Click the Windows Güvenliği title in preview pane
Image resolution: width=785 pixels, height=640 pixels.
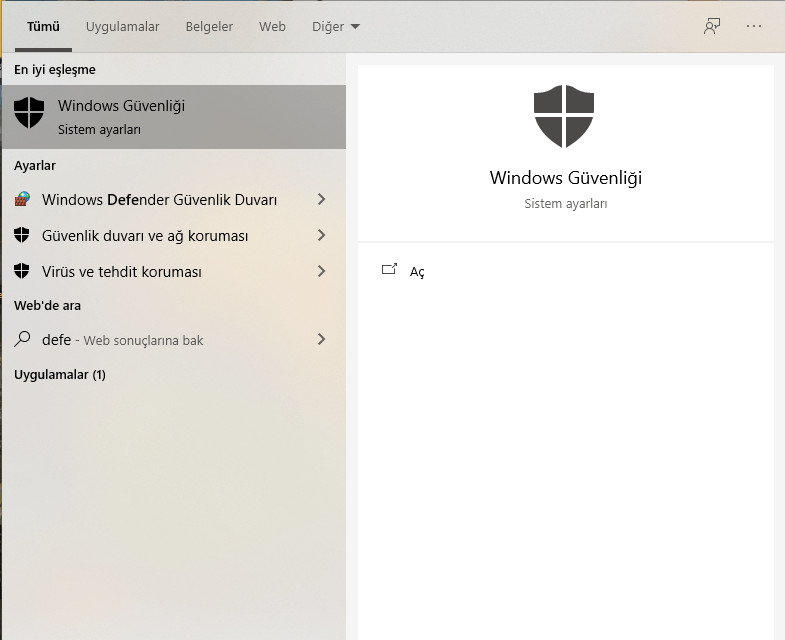point(566,178)
